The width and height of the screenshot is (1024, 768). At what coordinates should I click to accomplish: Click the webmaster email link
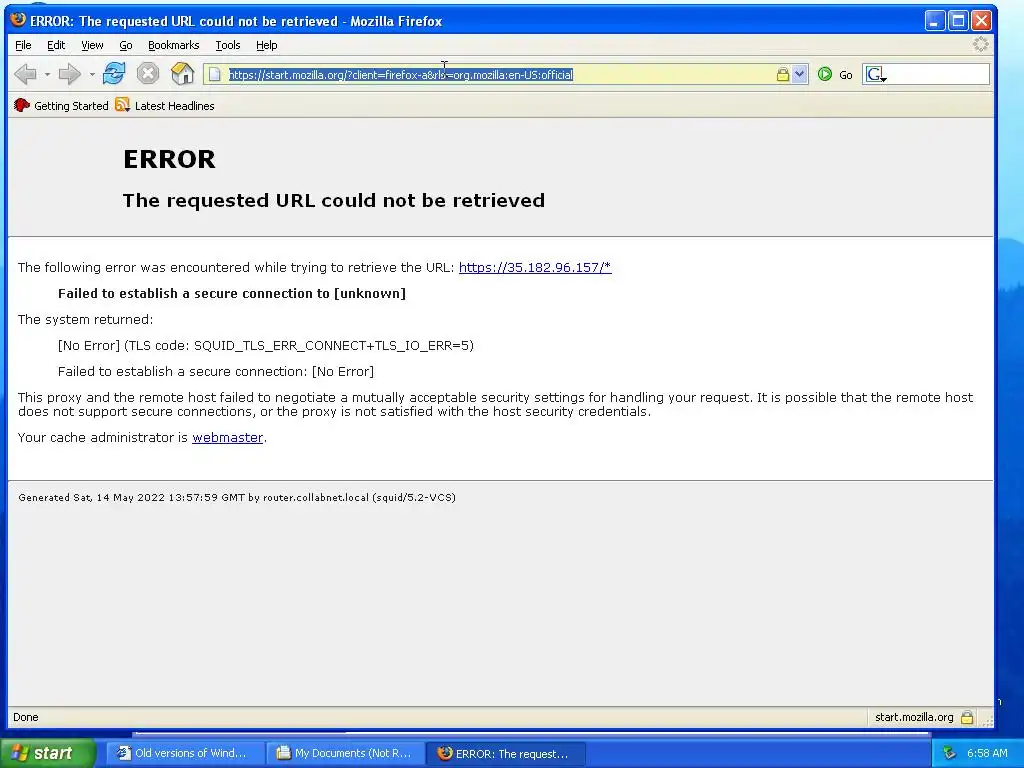click(227, 438)
